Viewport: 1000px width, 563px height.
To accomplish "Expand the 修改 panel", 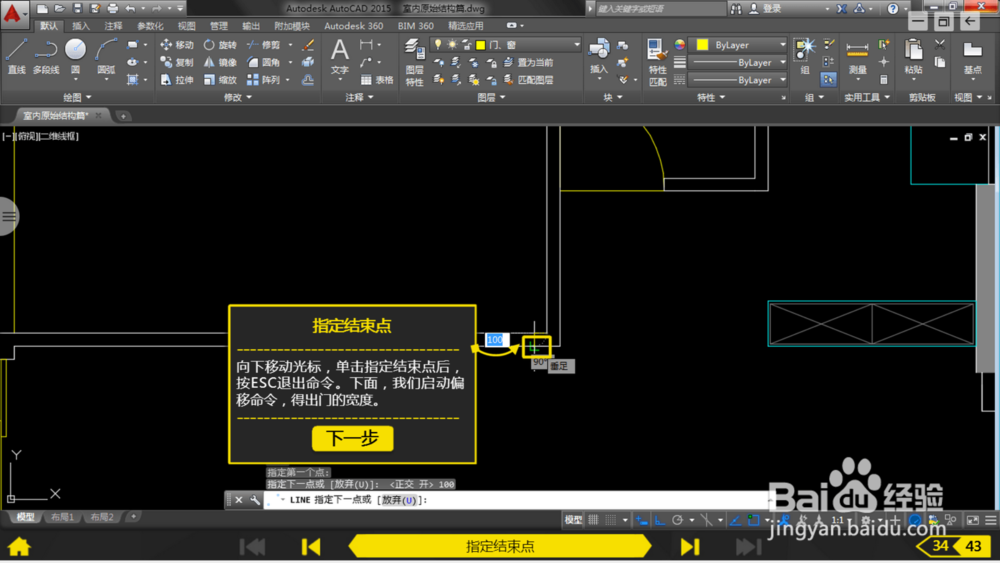I will (238, 97).
